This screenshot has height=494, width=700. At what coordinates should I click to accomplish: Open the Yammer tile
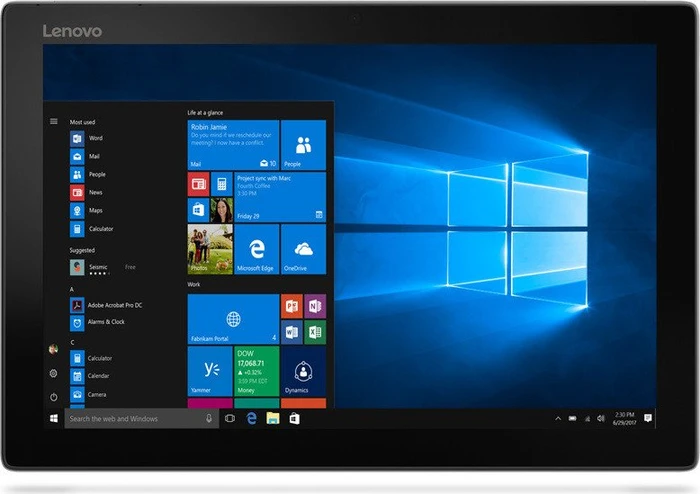210,371
